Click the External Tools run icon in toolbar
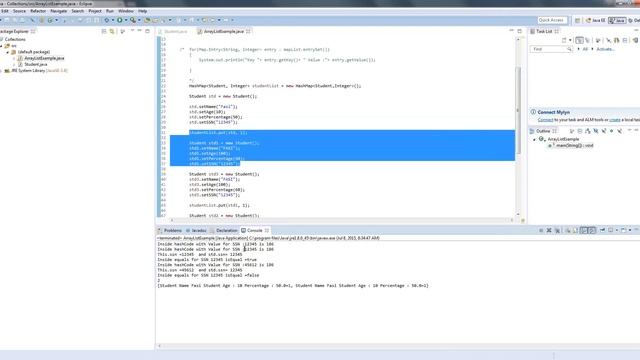The image size is (640, 360). coord(133,20)
